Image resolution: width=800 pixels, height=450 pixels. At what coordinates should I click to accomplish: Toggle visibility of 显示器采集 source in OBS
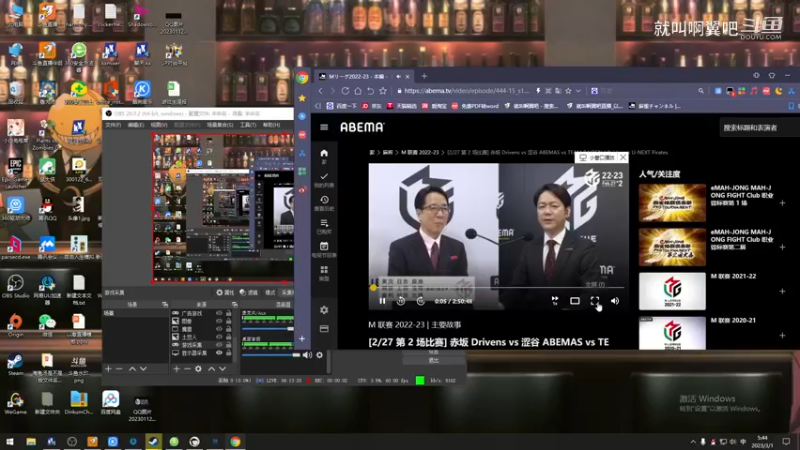[219, 353]
